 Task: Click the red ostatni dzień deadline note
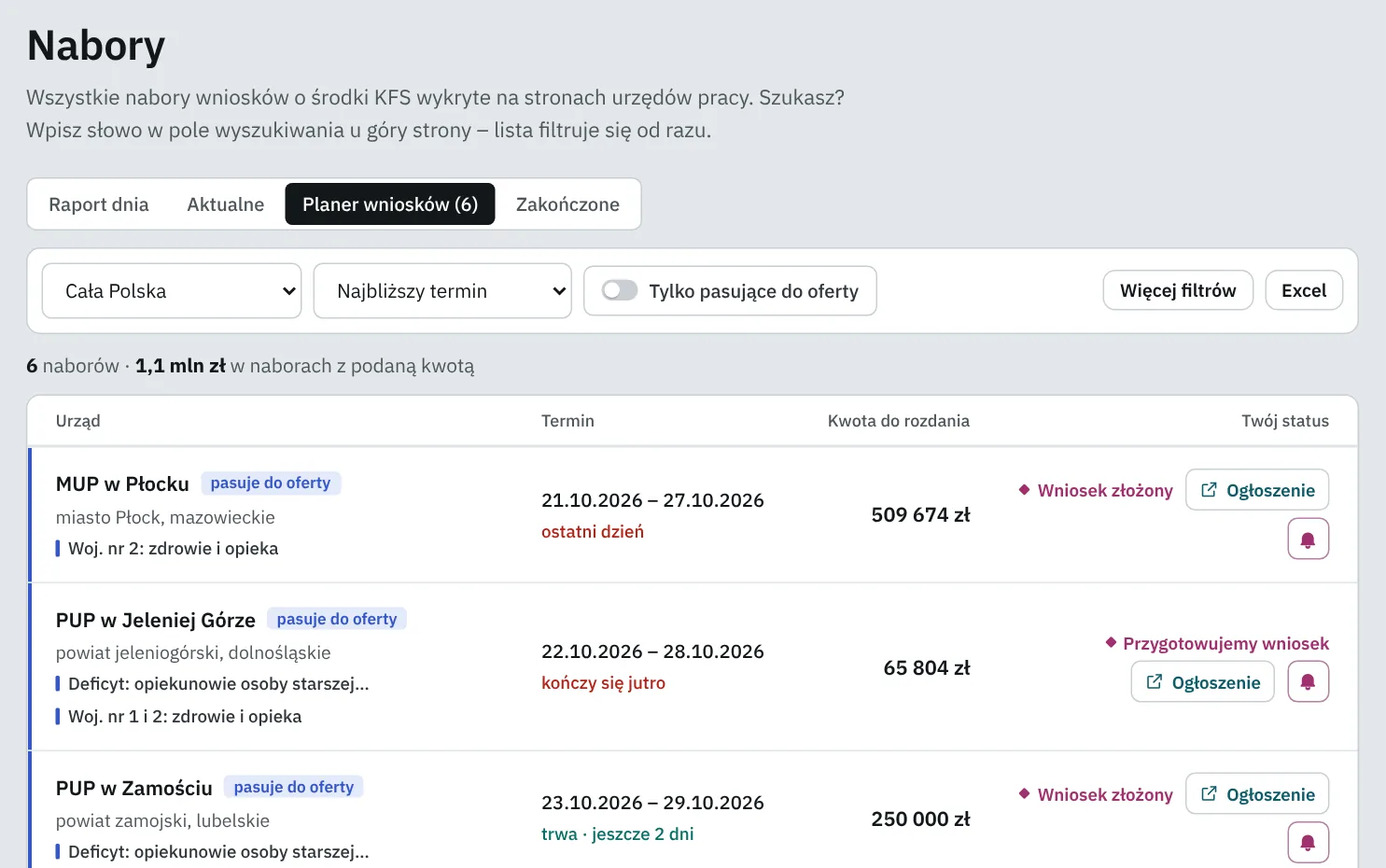coord(593,532)
